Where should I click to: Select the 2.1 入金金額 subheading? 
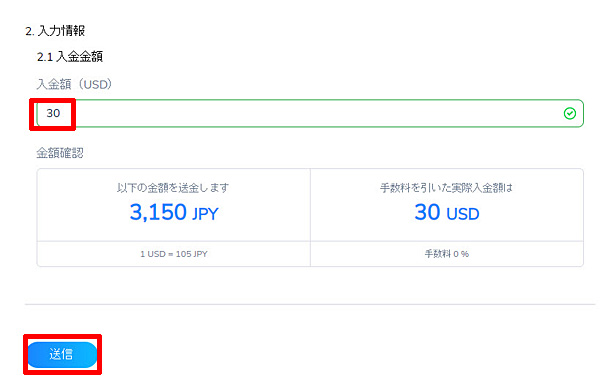(70, 57)
